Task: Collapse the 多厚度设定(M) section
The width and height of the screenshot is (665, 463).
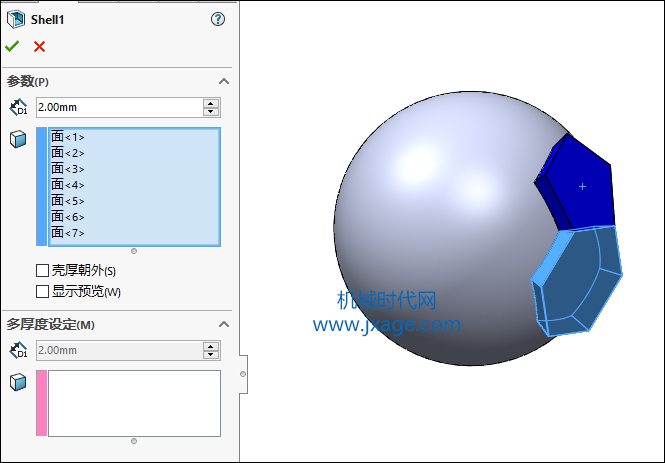Action: coord(224,325)
